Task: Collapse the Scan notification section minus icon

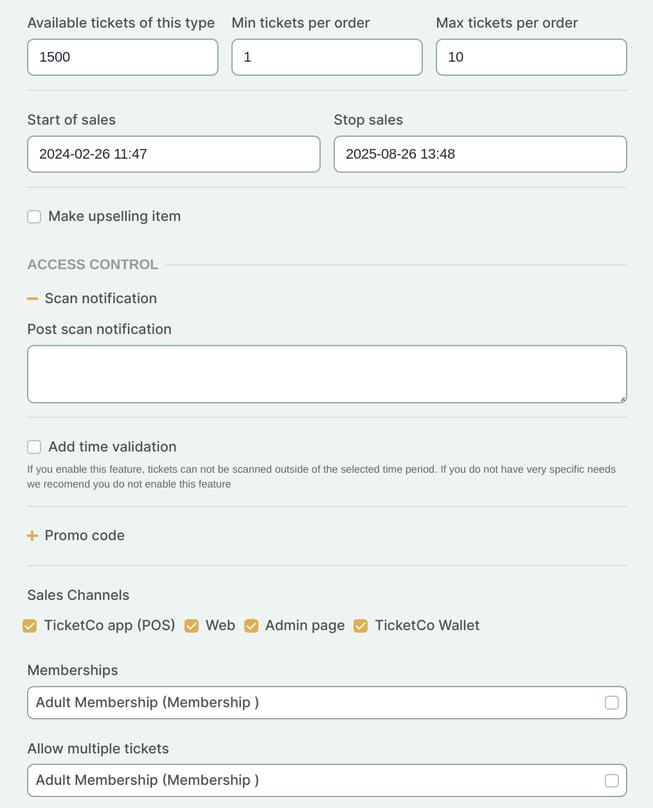Action: point(33,299)
